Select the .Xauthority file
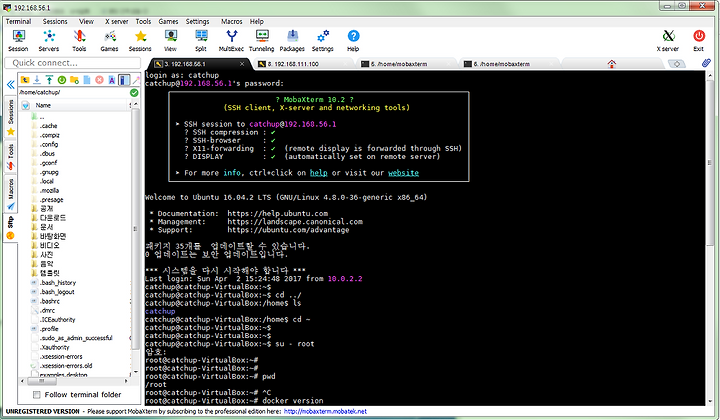 (54, 347)
